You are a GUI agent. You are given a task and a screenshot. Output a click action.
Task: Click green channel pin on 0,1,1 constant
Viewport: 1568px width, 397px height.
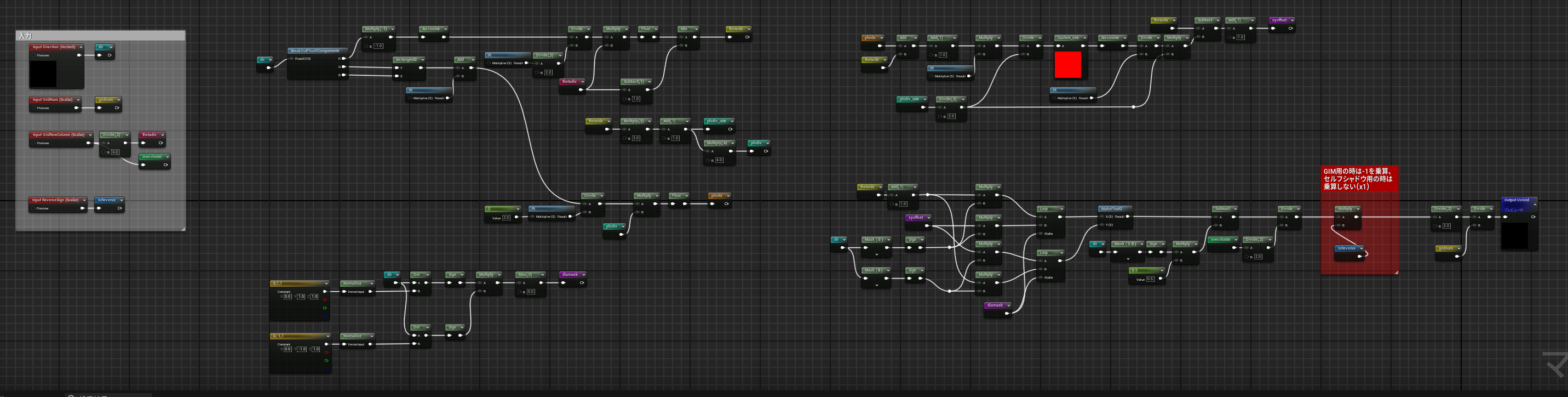point(325,308)
